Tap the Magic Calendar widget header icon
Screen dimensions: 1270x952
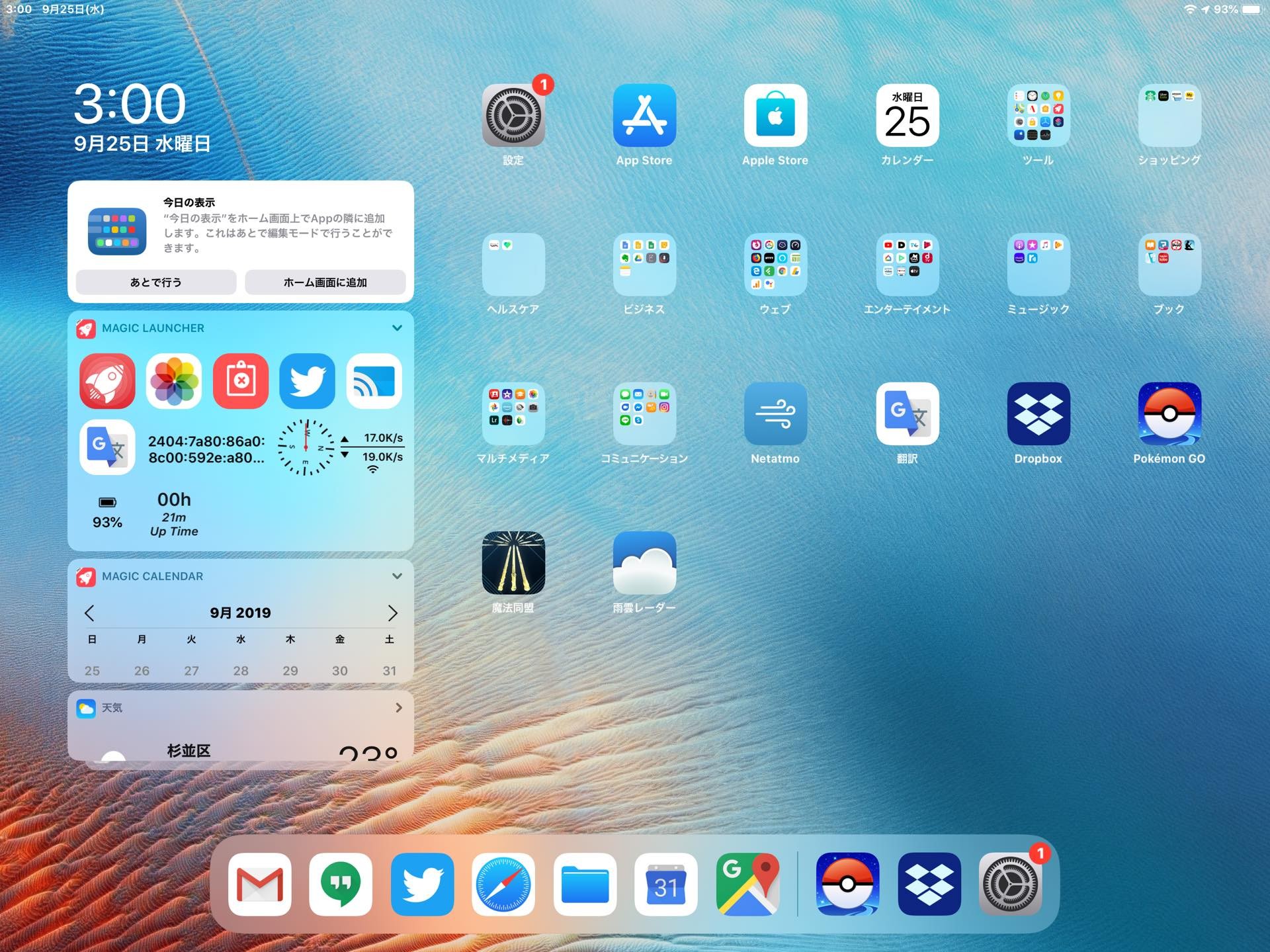tap(86, 577)
